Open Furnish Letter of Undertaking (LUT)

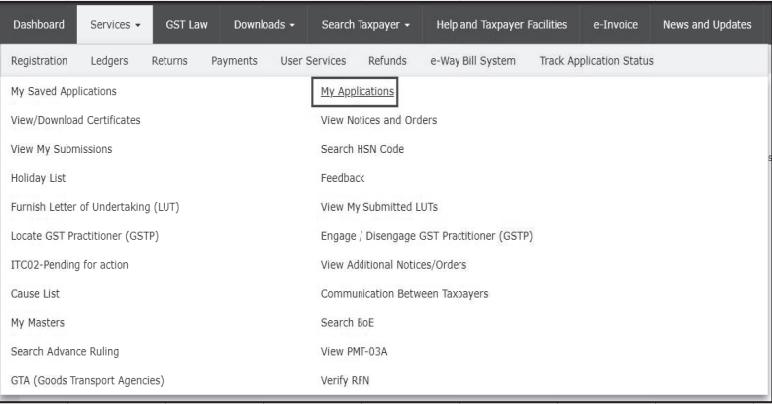(94, 207)
